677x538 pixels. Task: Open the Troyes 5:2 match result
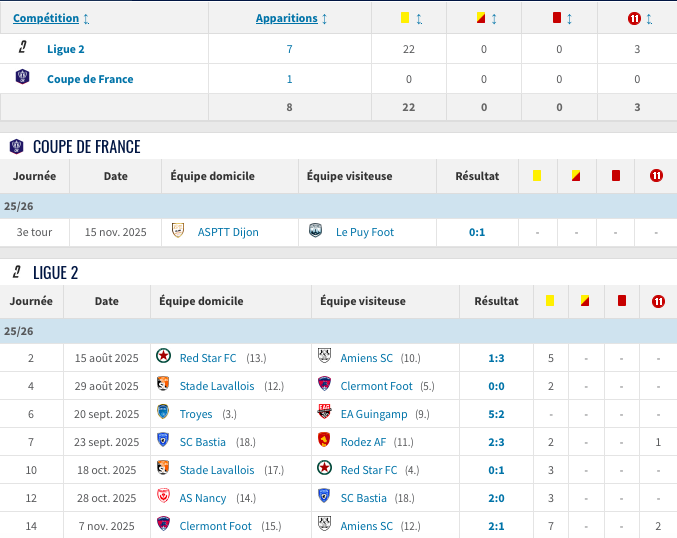pos(496,413)
